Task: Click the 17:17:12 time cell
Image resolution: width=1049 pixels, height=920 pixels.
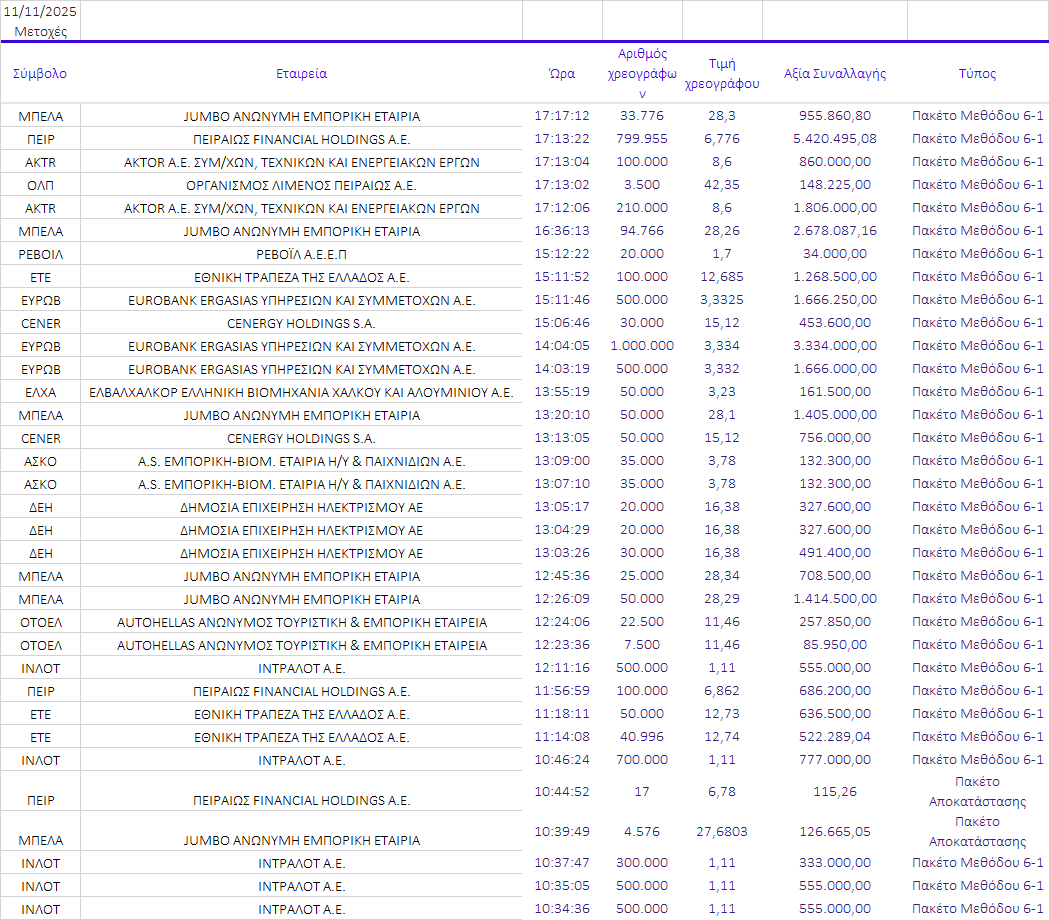Action: (562, 116)
